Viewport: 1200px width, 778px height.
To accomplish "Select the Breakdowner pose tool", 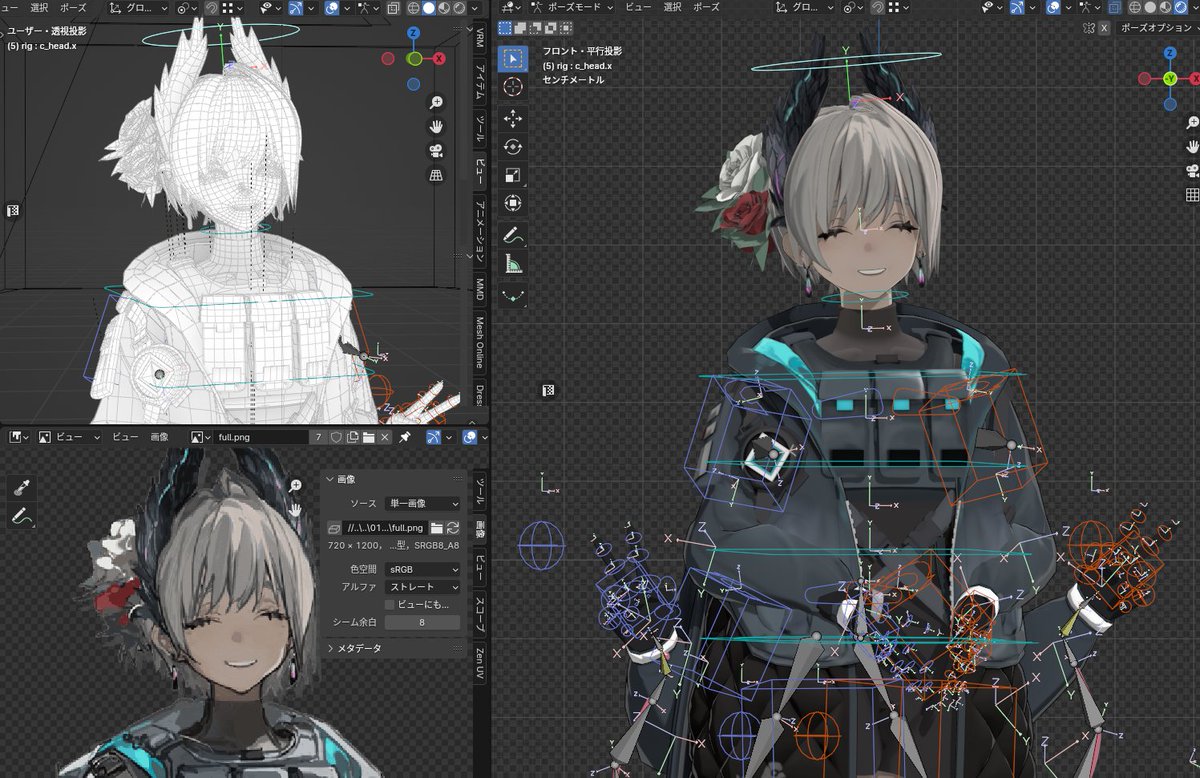I will pyautogui.click(x=513, y=296).
